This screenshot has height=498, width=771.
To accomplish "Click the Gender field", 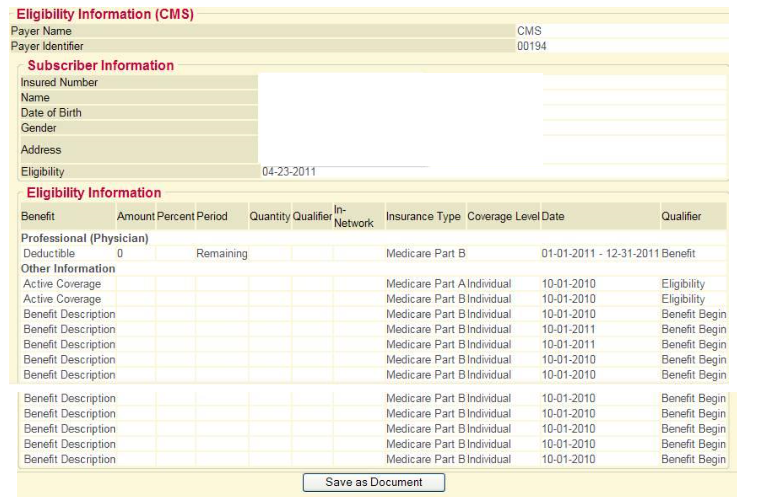I will pyautogui.click(x=400, y=128).
